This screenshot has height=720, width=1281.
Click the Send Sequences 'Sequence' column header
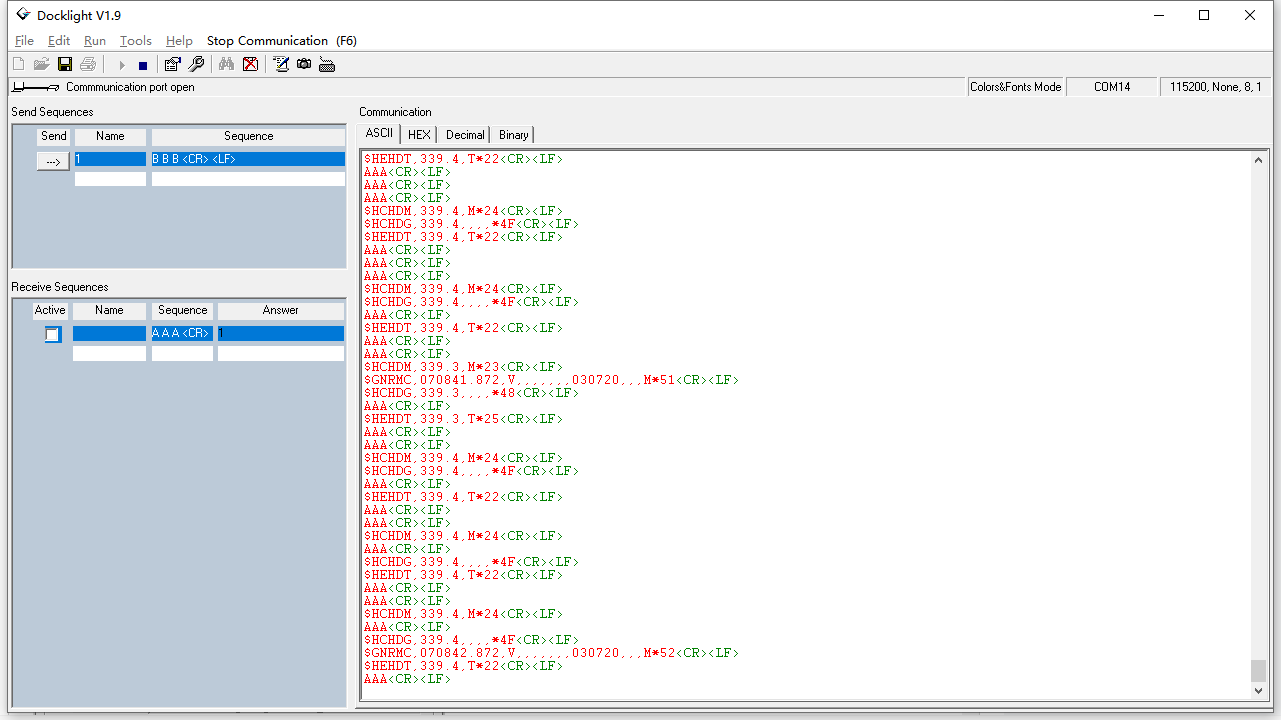point(248,136)
